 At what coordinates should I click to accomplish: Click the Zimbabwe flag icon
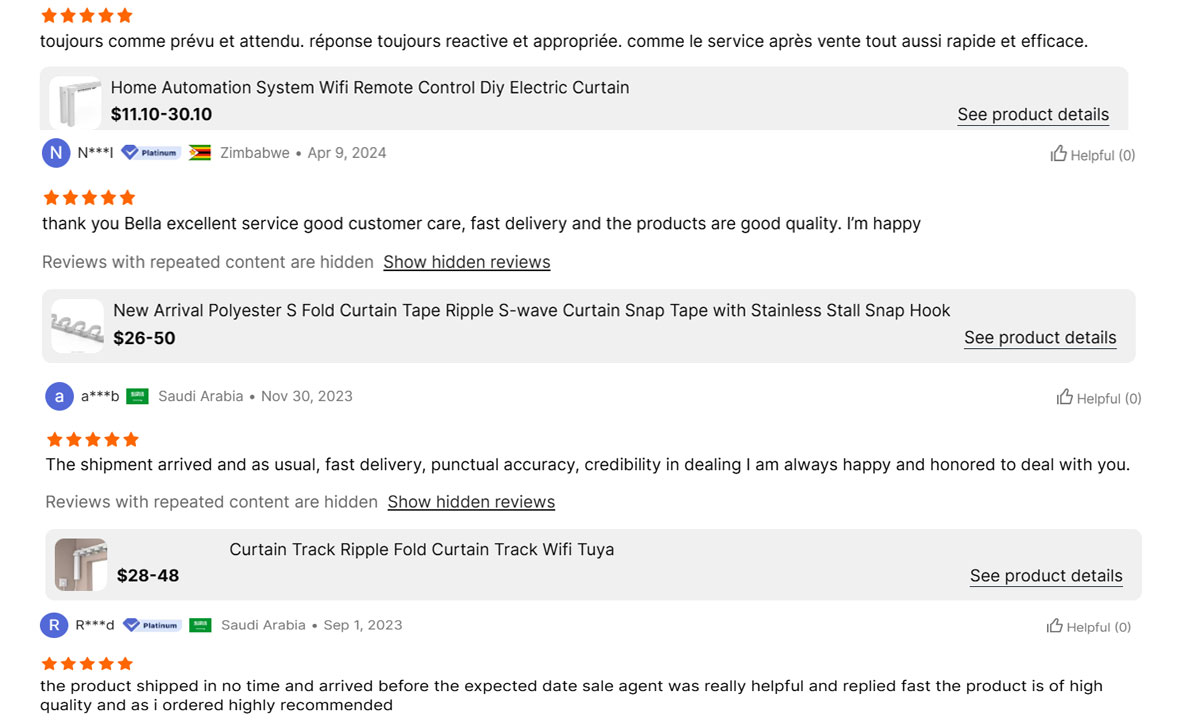(200, 153)
